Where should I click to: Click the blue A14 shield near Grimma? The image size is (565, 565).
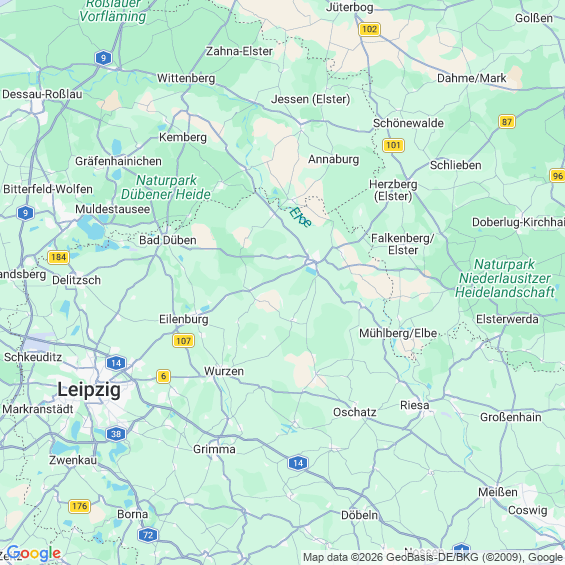point(298,463)
